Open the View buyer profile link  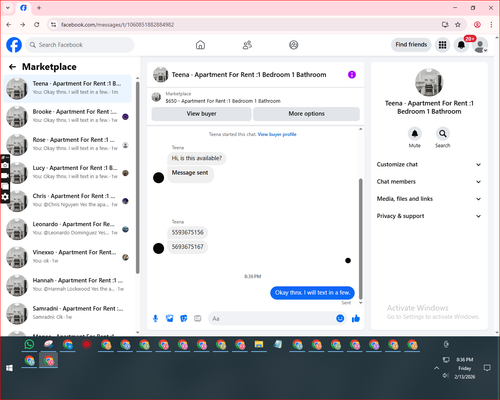277,134
